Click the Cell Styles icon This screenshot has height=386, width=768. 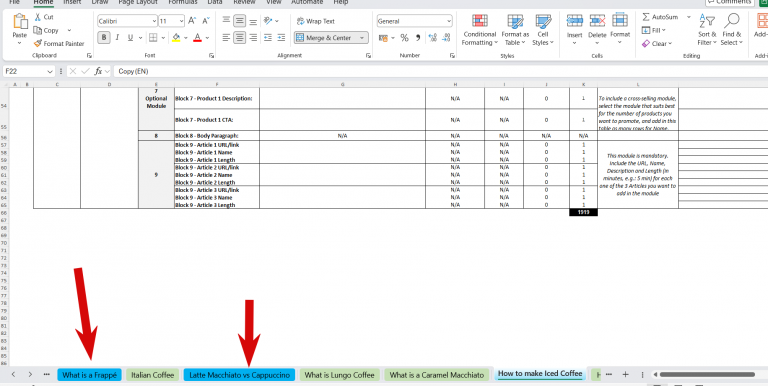click(543, 21)
